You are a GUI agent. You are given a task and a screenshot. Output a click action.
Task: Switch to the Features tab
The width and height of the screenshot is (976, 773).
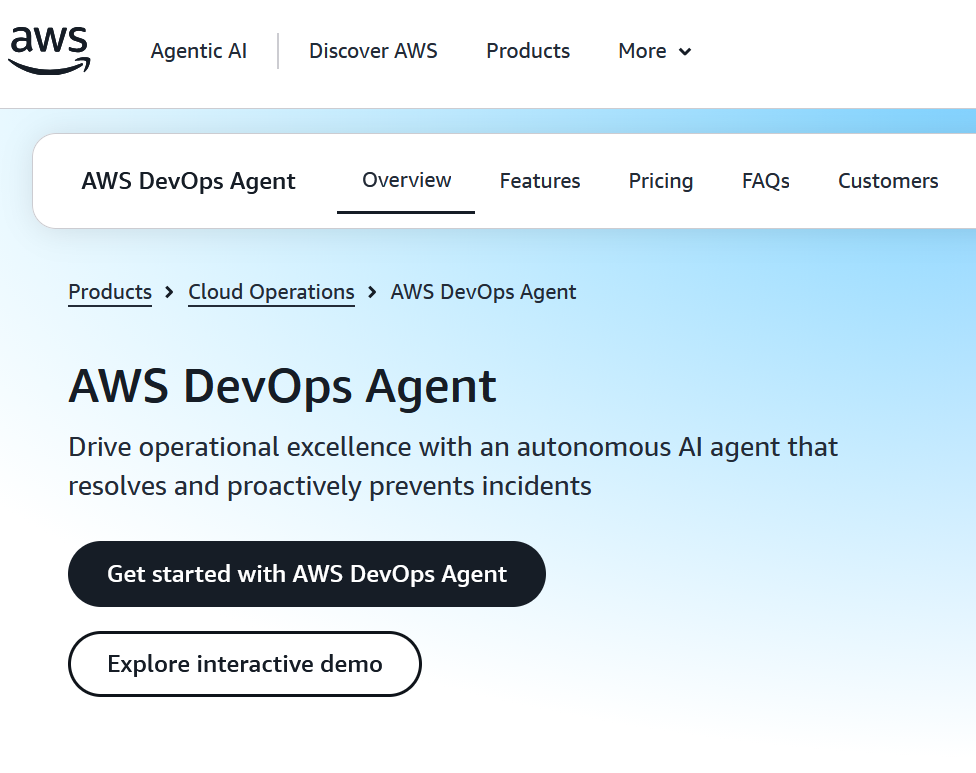[540, 181]
